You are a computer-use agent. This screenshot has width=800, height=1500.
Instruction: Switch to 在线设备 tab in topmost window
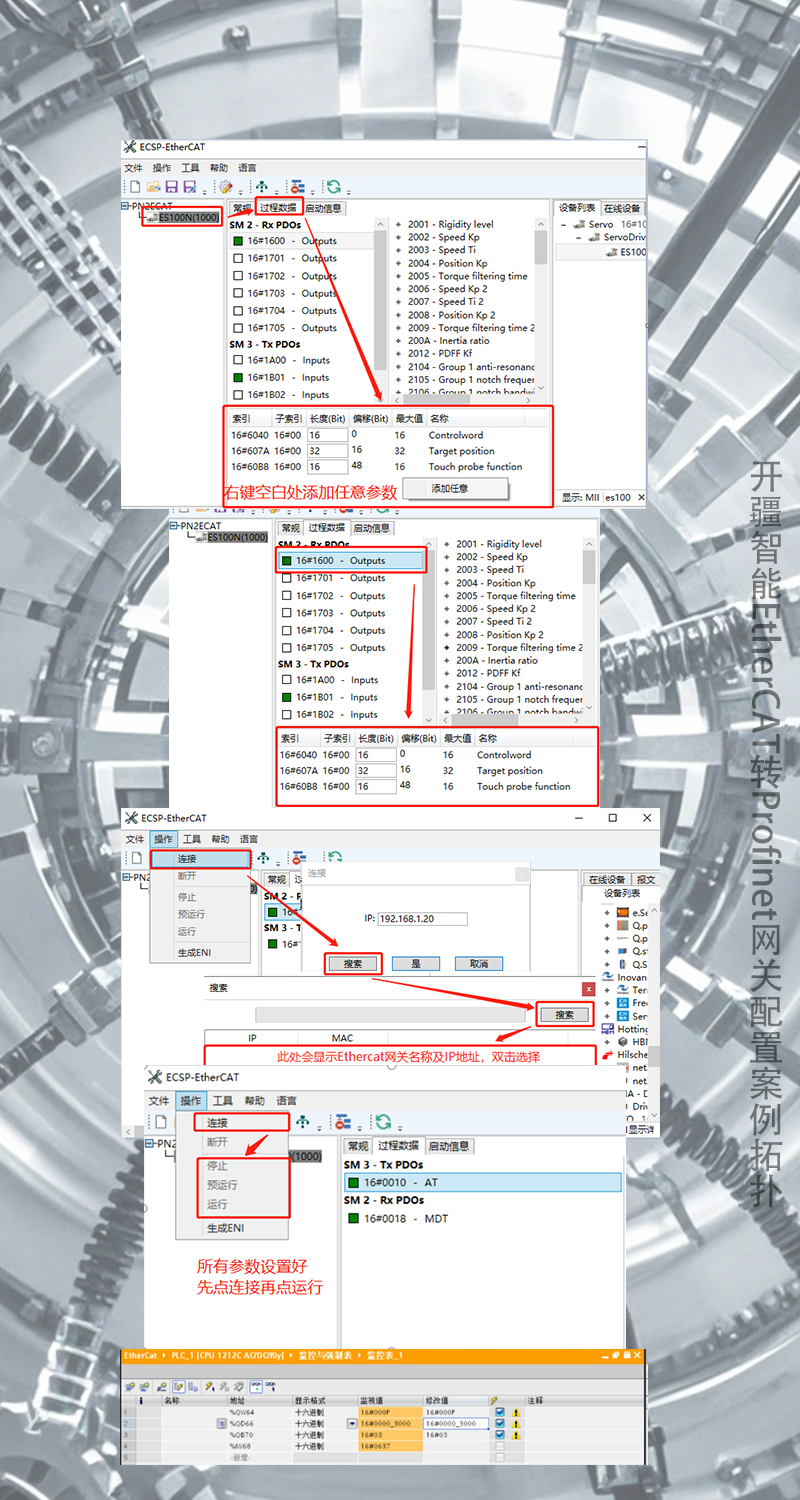tap(621, 208)
